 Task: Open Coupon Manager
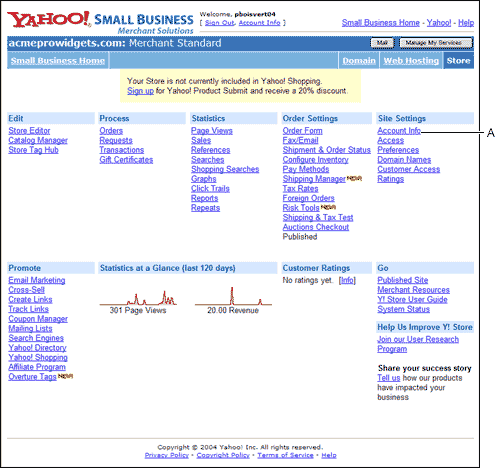coord(38,319)
